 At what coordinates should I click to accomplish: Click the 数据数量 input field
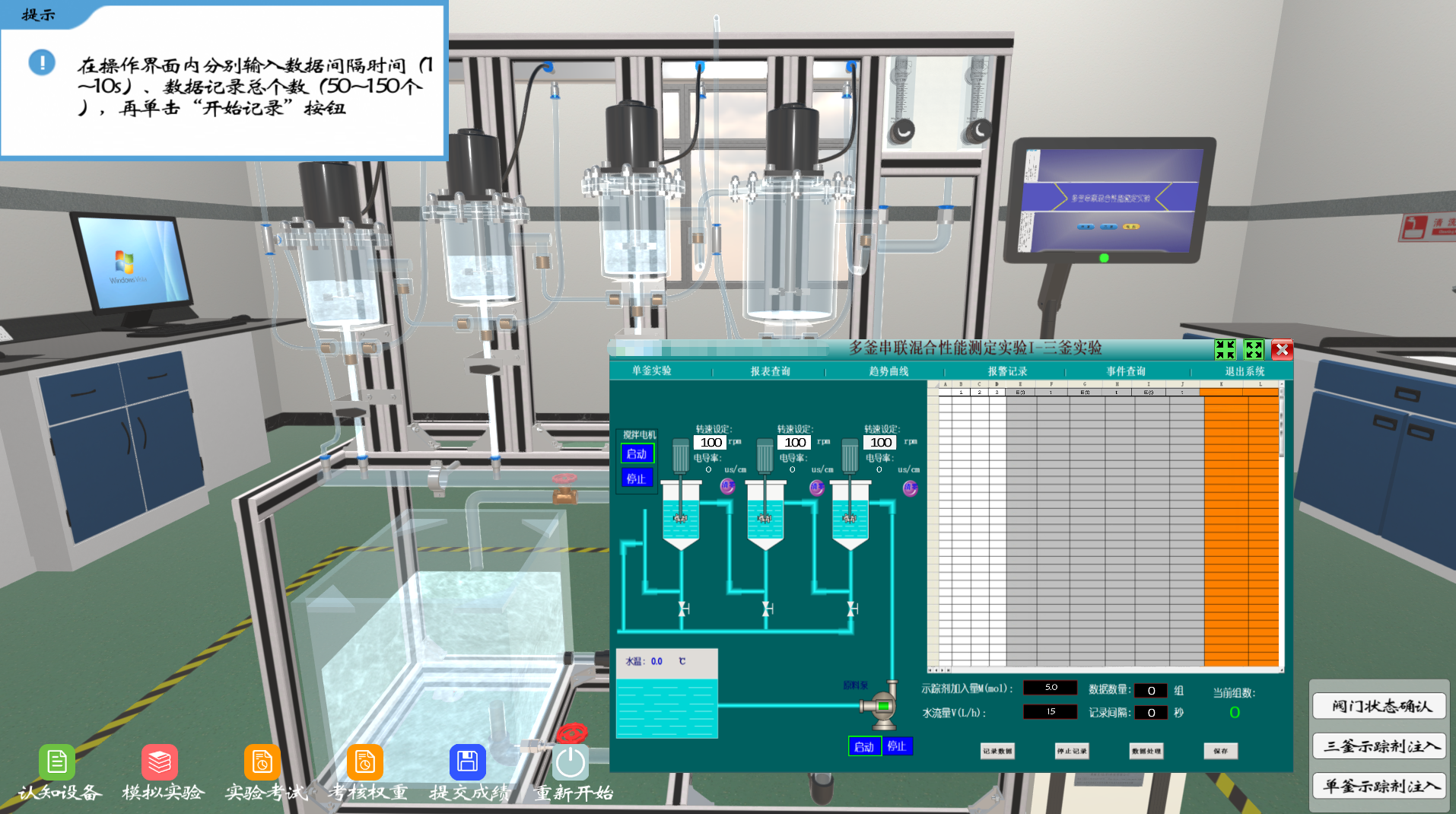(x=1151, y=691)
